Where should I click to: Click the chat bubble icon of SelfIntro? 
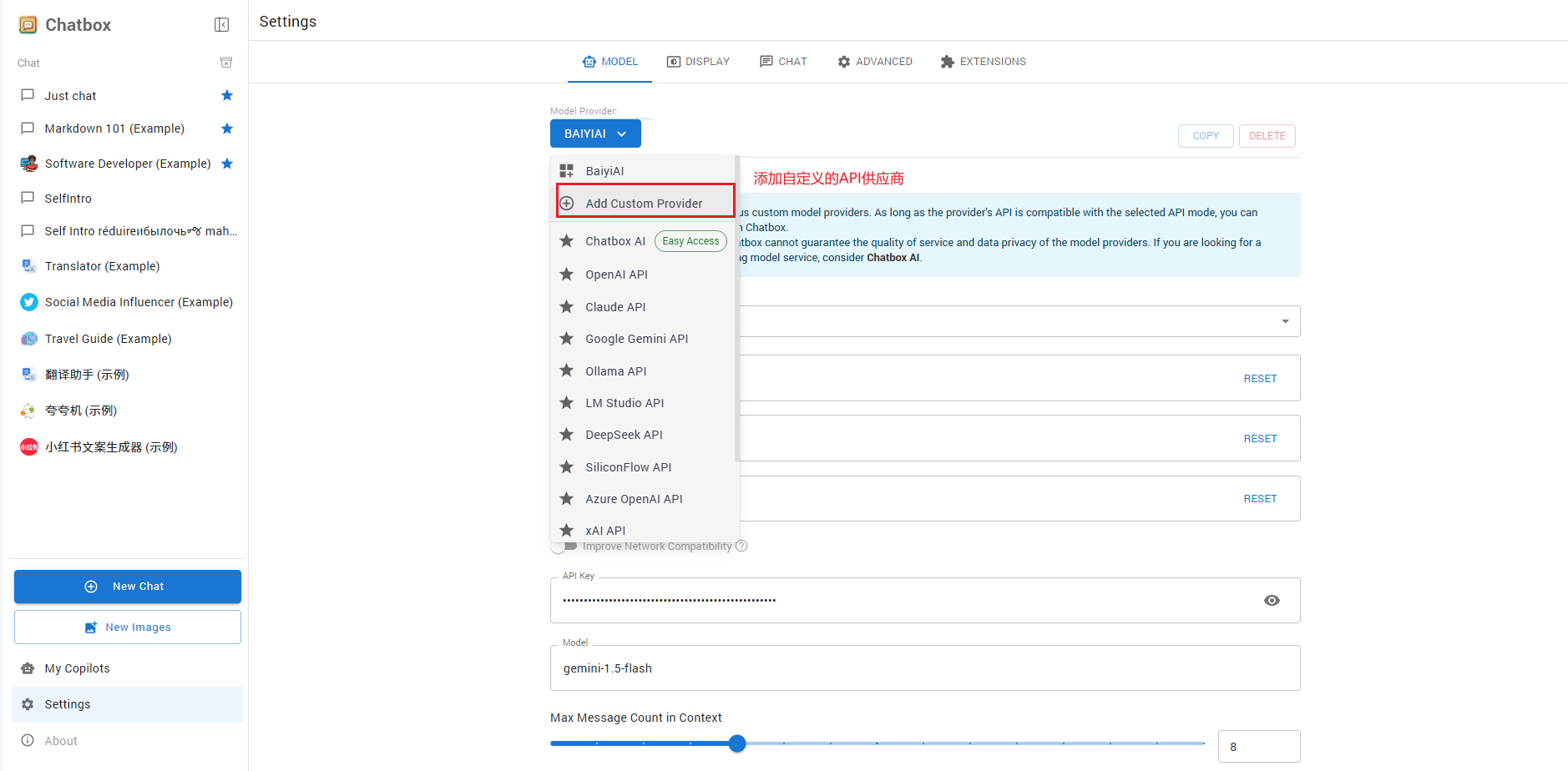click(x=28, y=198)
